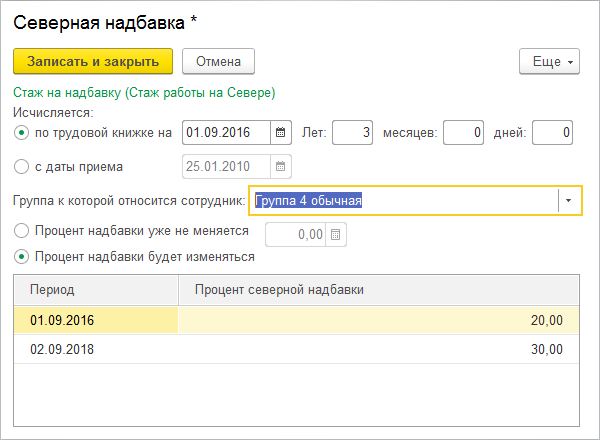
Task: Focus the 'месяцев' months input field
Action: click(463, 132)
